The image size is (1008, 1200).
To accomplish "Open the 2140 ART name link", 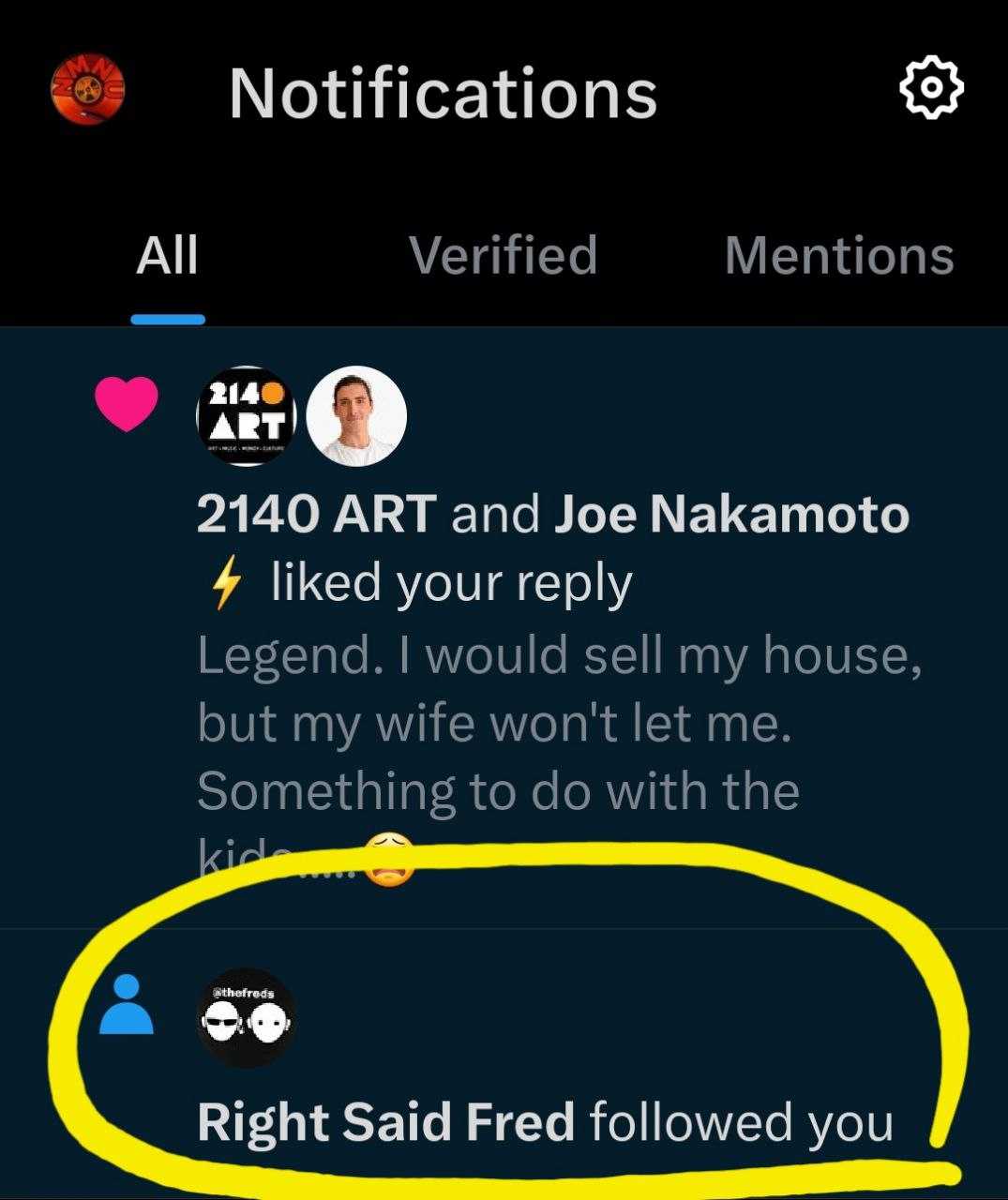I will tap(316, 514).
